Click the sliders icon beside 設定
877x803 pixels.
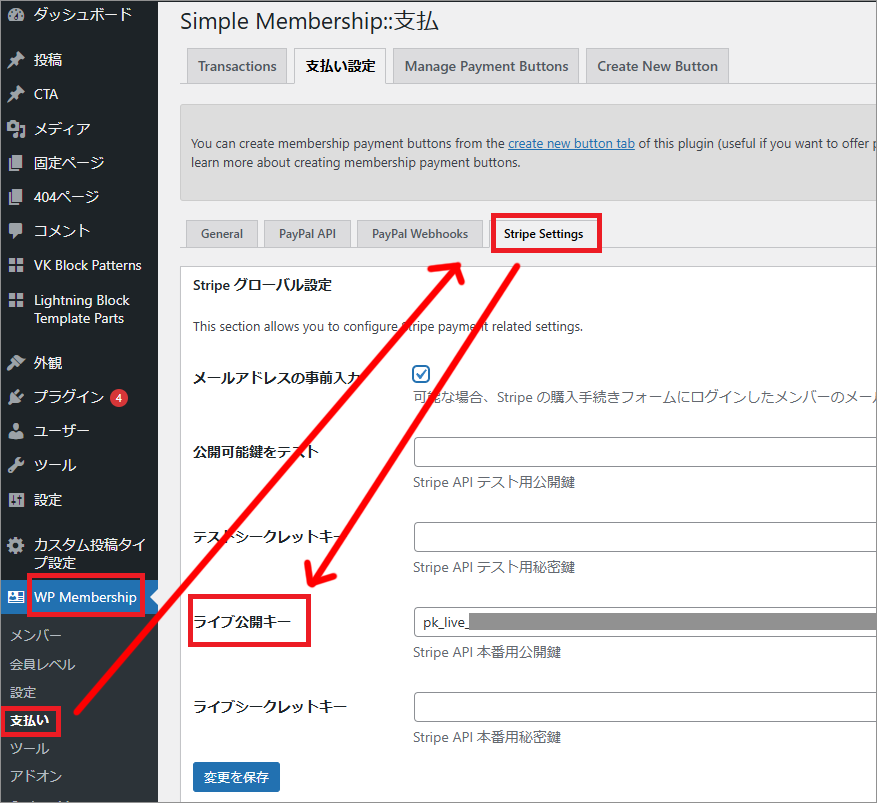(16, 499)
